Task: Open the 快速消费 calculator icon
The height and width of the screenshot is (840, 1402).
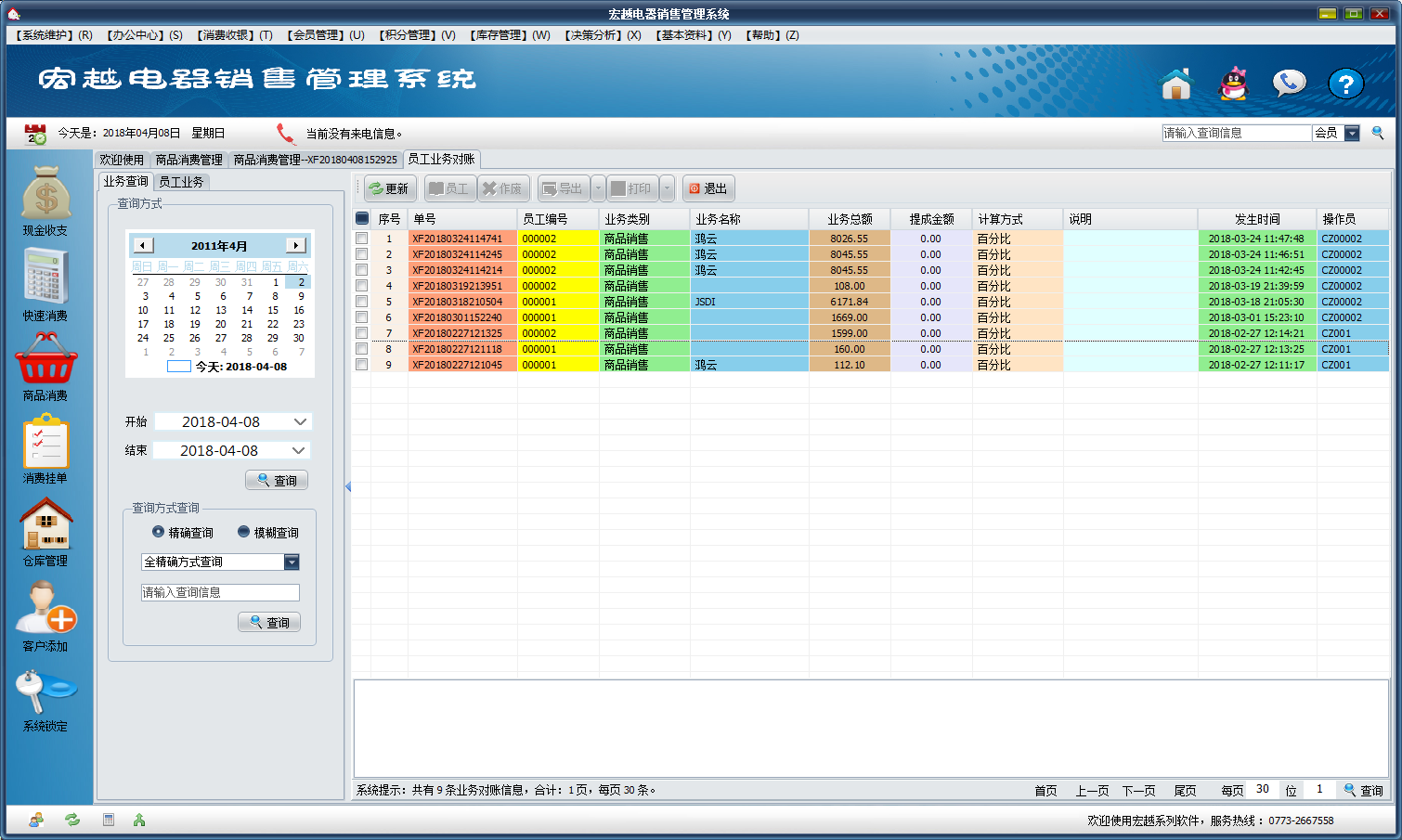Action: point(45,277)
